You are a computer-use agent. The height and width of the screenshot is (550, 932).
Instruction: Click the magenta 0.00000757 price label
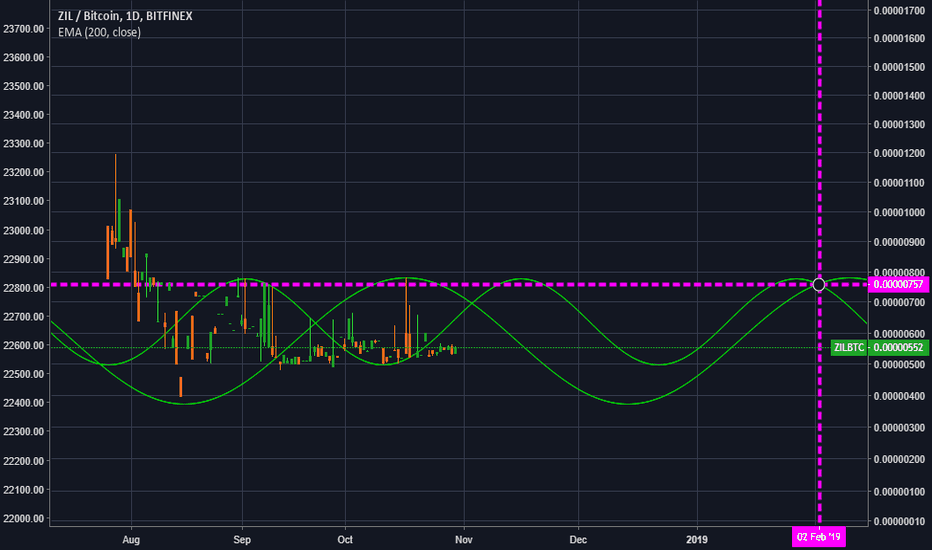click(898, 284)
